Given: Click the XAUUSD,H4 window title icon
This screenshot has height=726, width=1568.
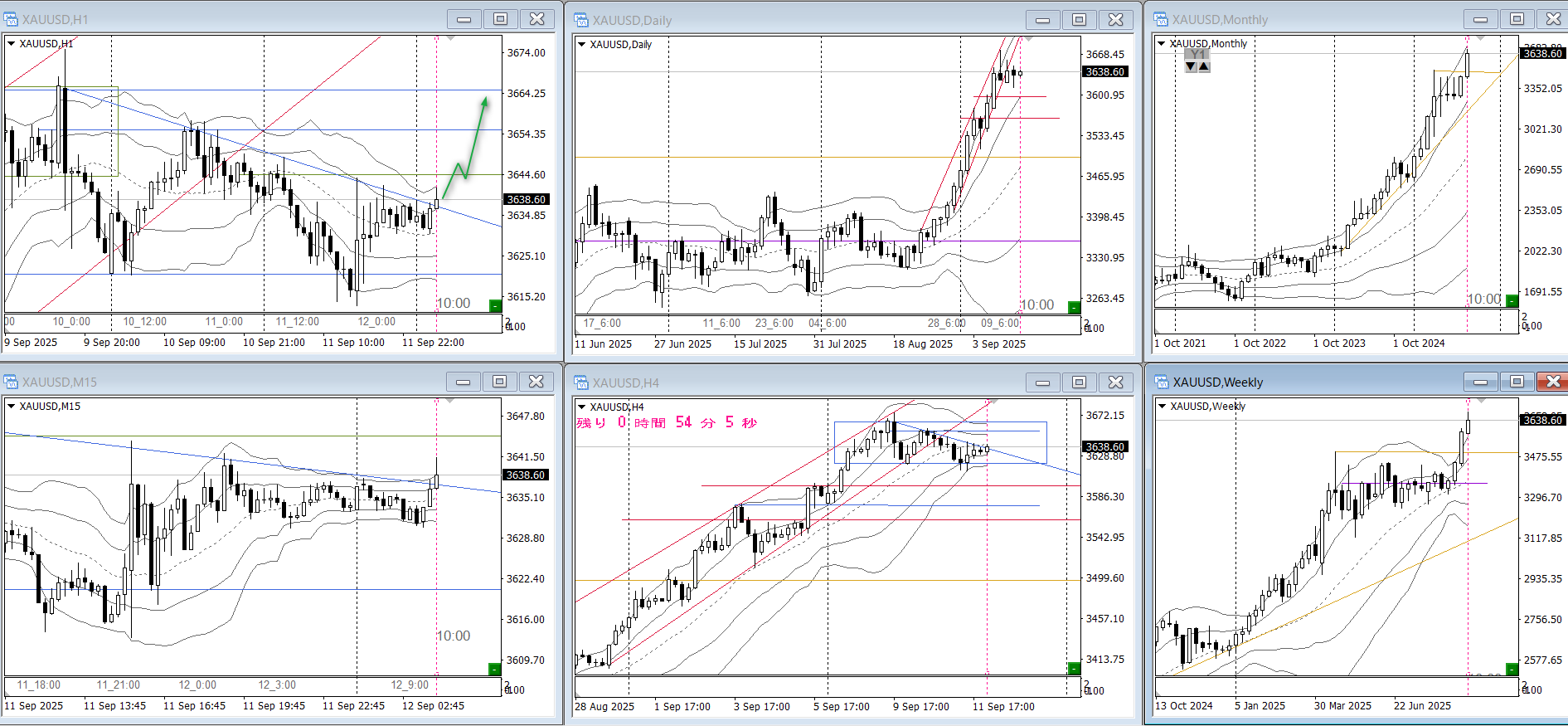Looking at the screenshot, I should [x=581, y=382].
